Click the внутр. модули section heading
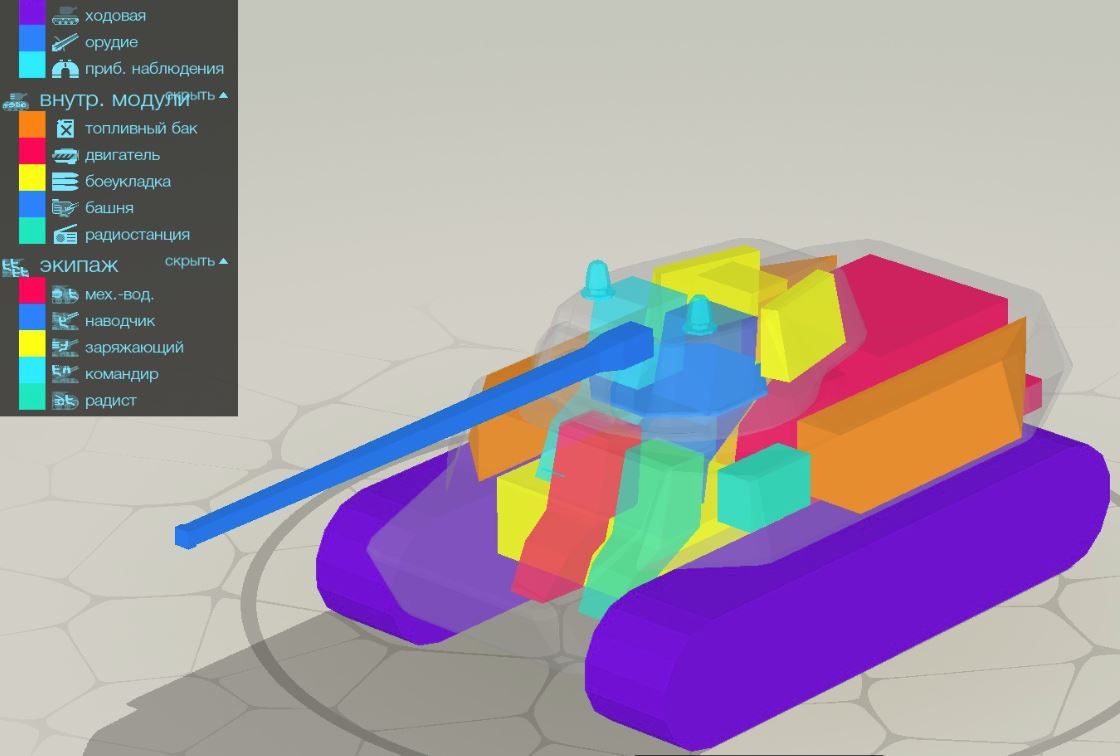Viewport: 1120px width, 756px height. click(x=114, y=100)
